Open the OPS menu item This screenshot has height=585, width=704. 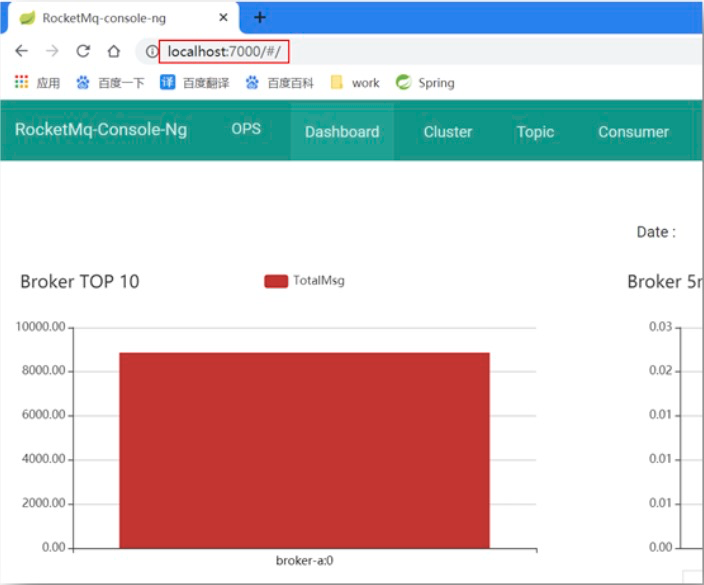click(246, 129)
